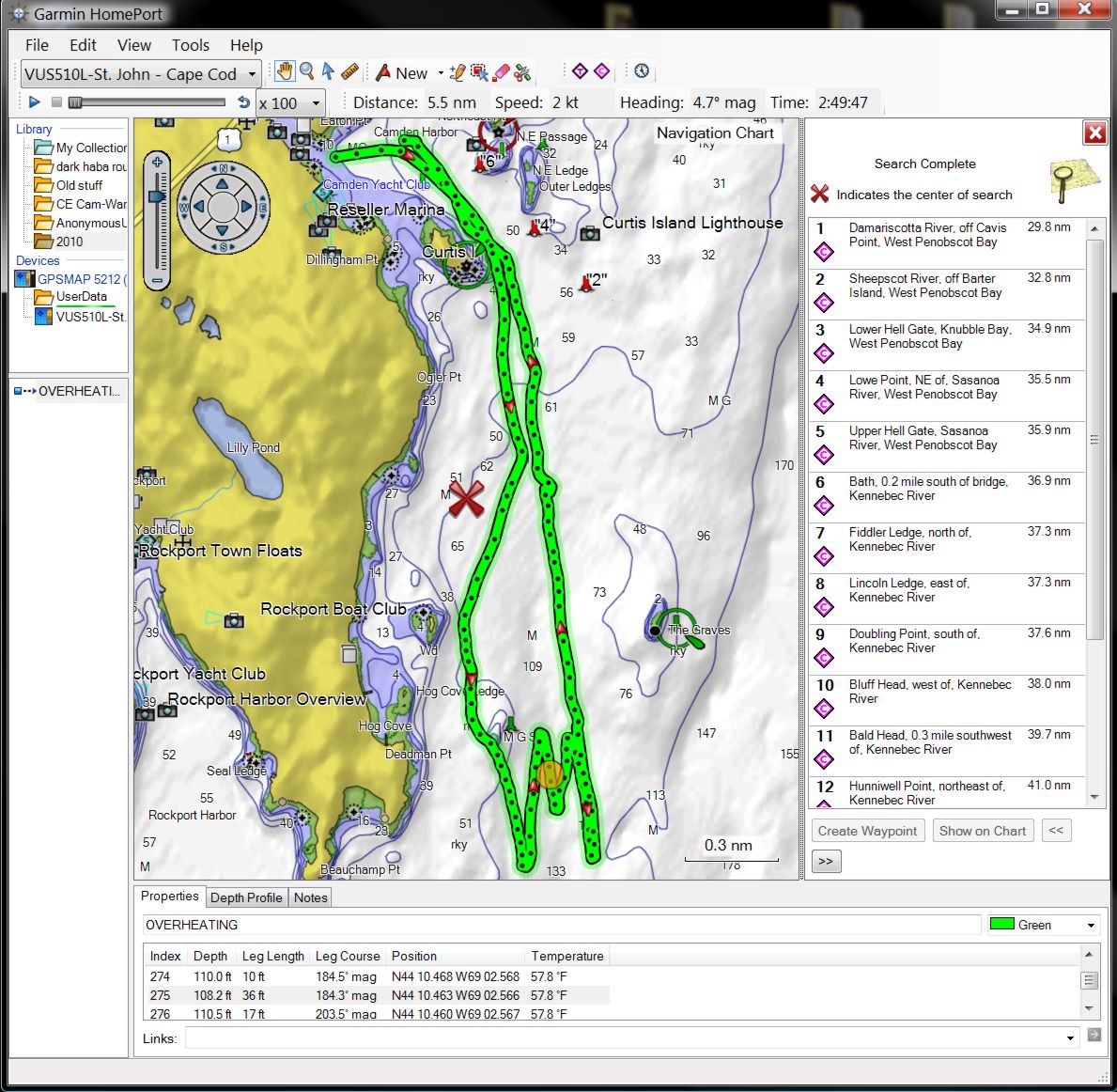
Task: Select the scissors Divide tool
Action: [523, 72]
